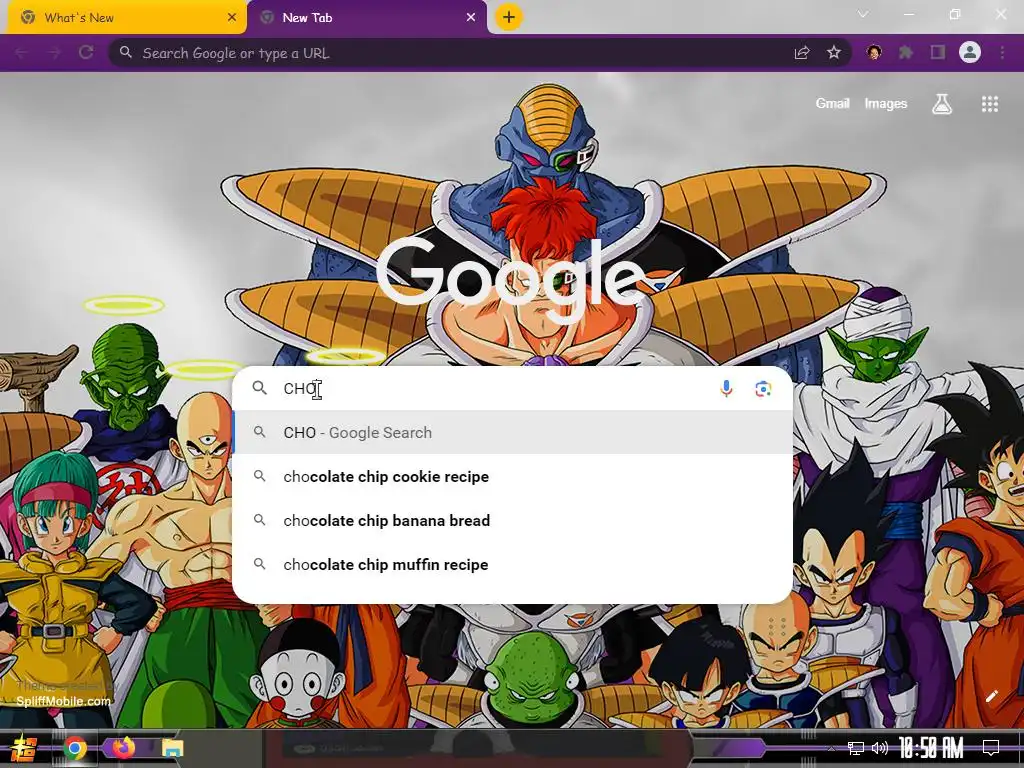Viewport: 1024px width, 768px height.
Task: Search by image with Google Lens icon
Action: [x=763, y=389]
